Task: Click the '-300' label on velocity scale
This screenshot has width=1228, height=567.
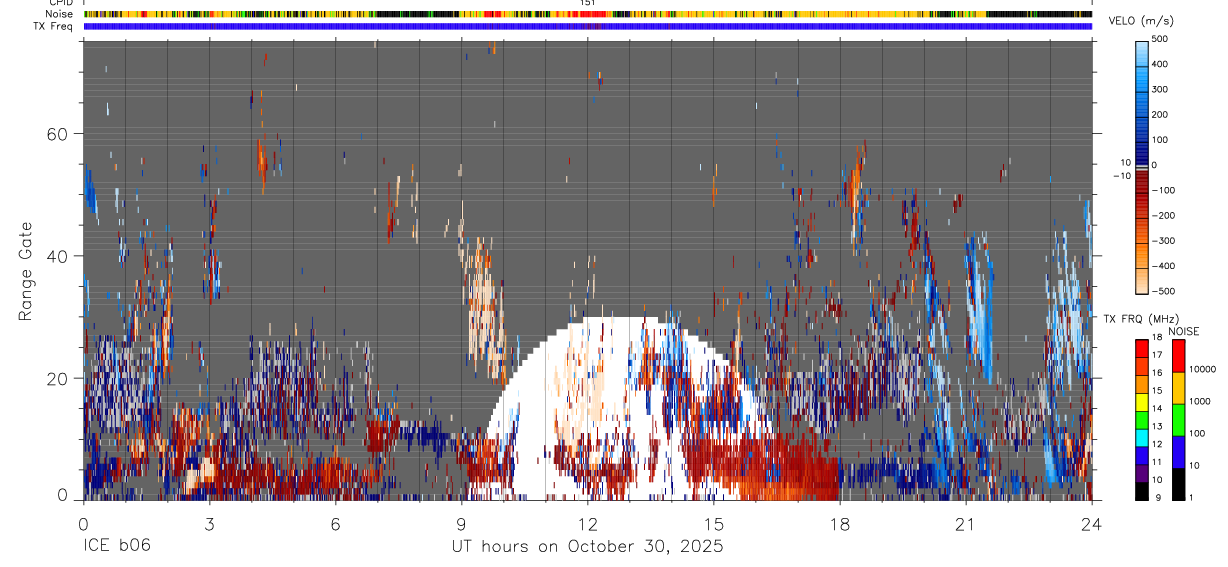Action: (1163, 241)
